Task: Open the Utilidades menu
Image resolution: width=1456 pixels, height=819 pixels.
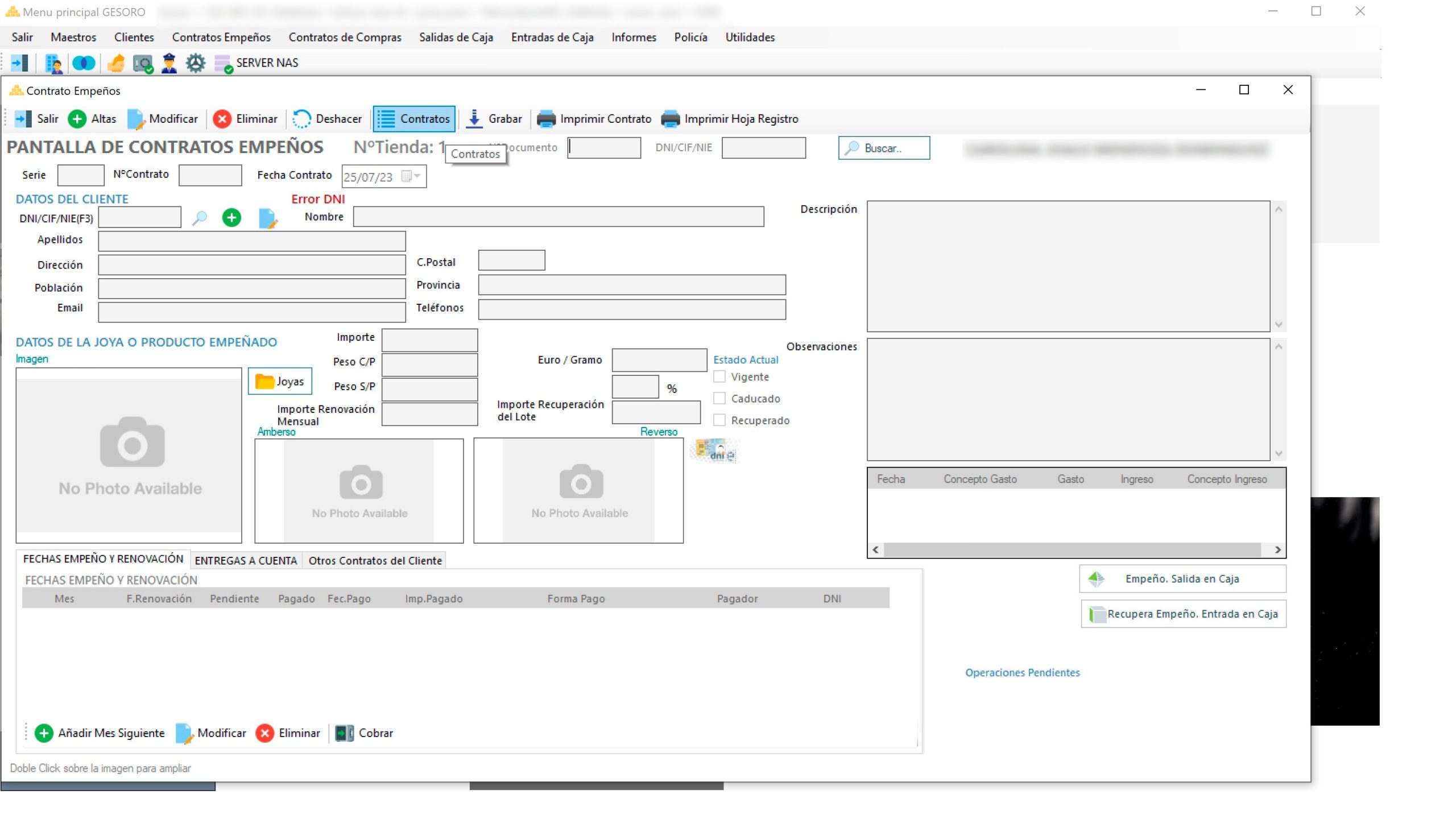Action: pos(750,38)
